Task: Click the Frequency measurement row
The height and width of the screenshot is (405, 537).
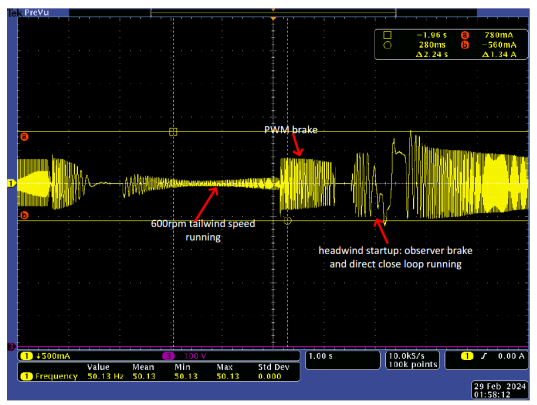Action: pos(159,376)
